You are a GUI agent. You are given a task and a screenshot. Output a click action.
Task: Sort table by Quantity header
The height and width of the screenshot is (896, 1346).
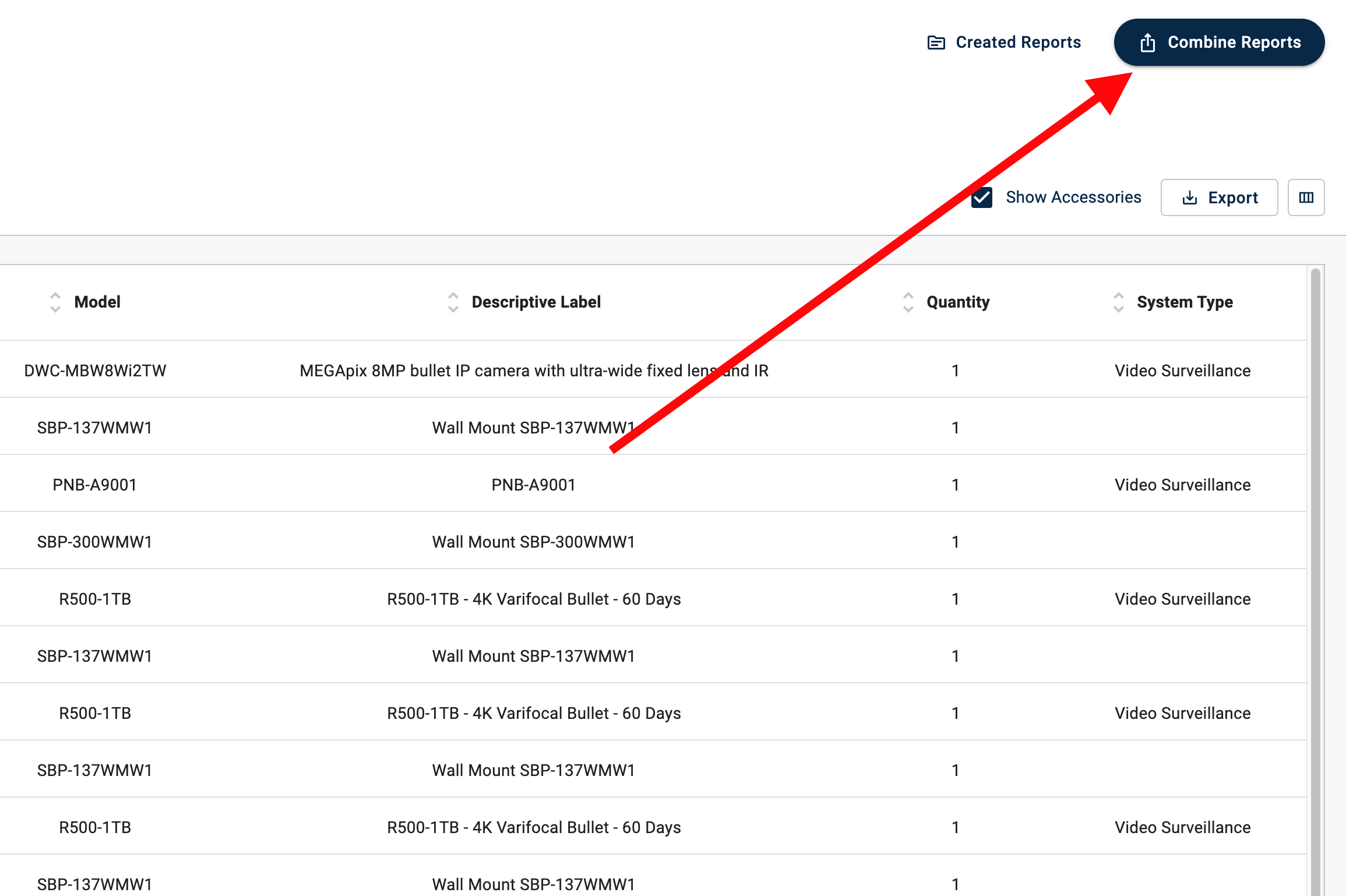tap(958, 302)
